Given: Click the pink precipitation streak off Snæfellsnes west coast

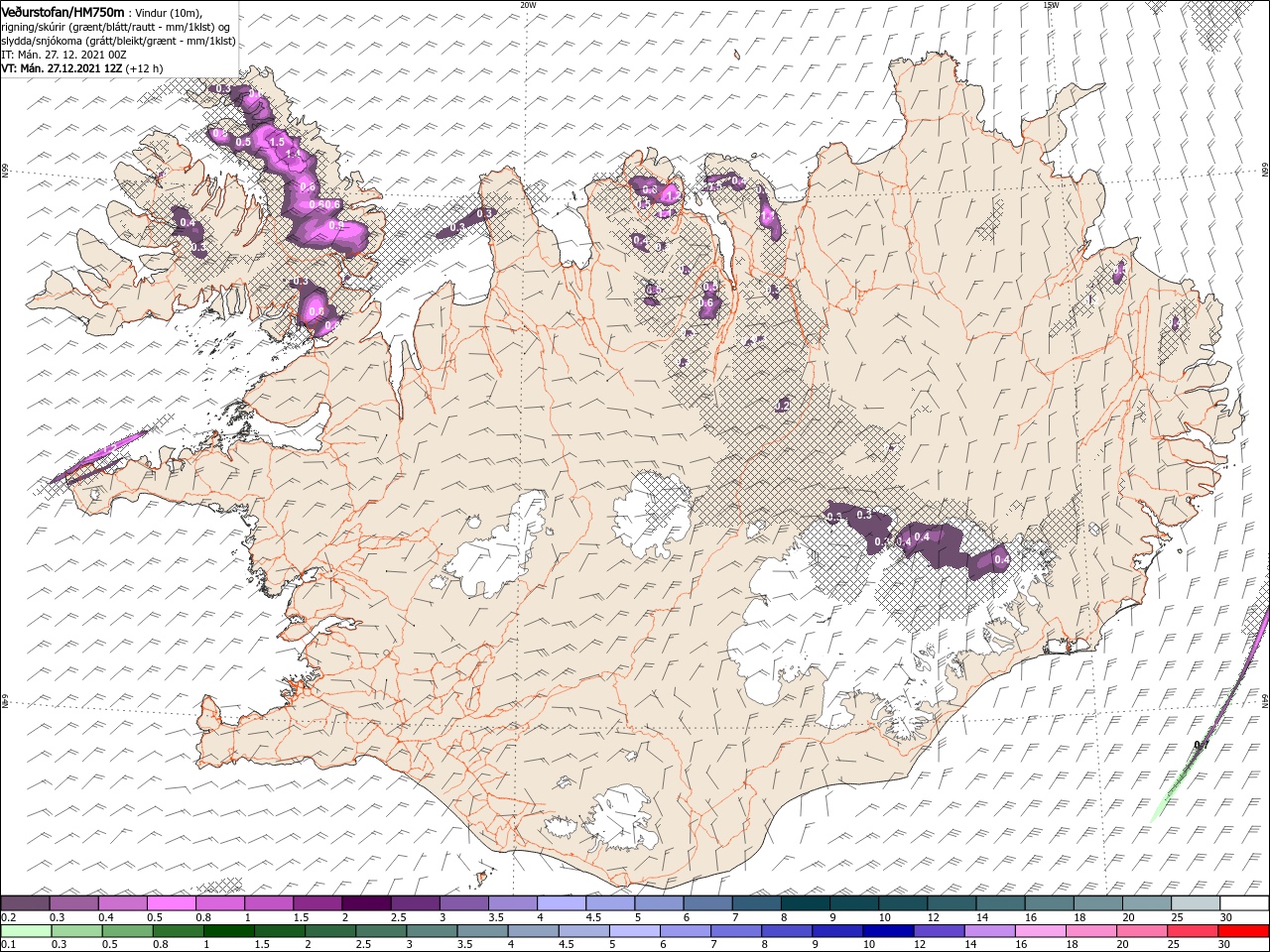Looking at the screenshot, I should click(99, 457).
